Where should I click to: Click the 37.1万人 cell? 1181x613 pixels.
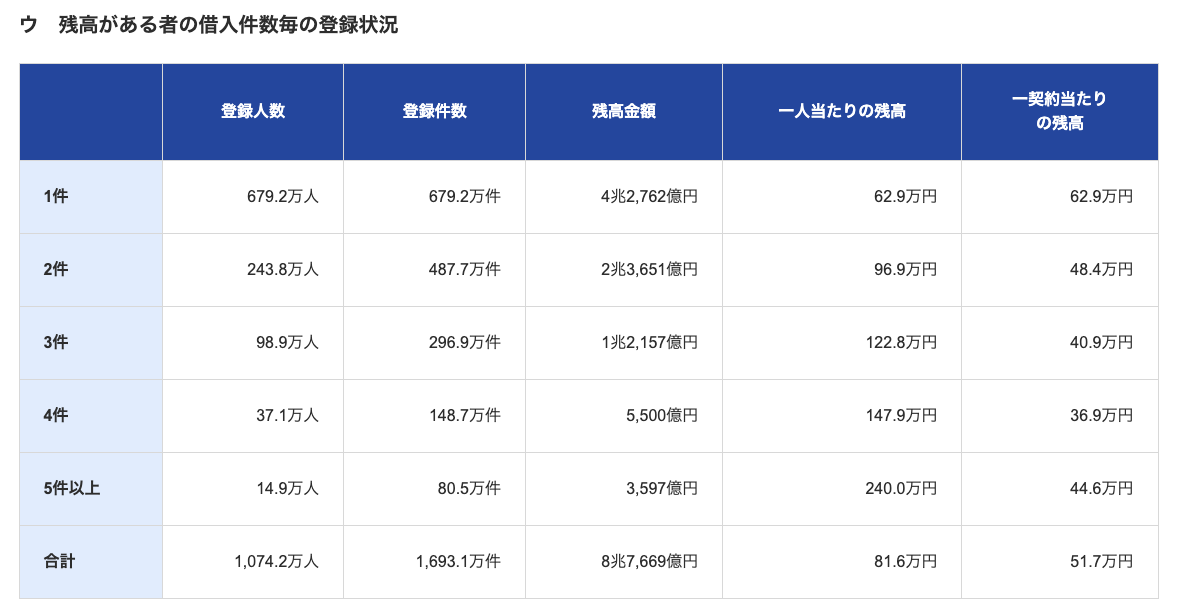click(x=253, y=416)
